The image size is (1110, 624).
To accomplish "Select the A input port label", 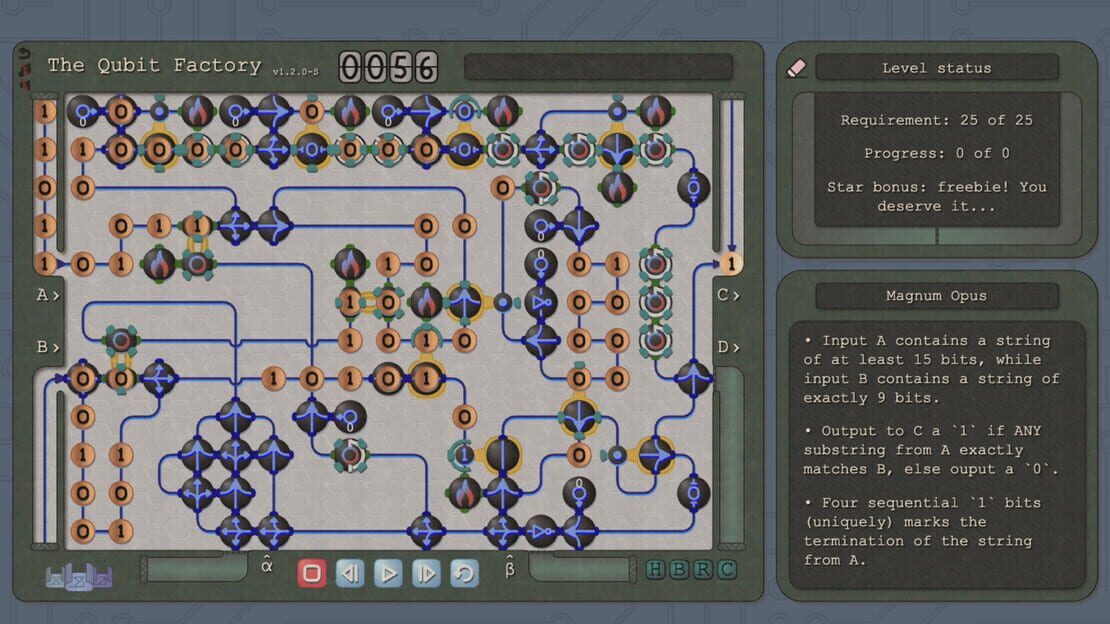I will (x=47, y=295).
